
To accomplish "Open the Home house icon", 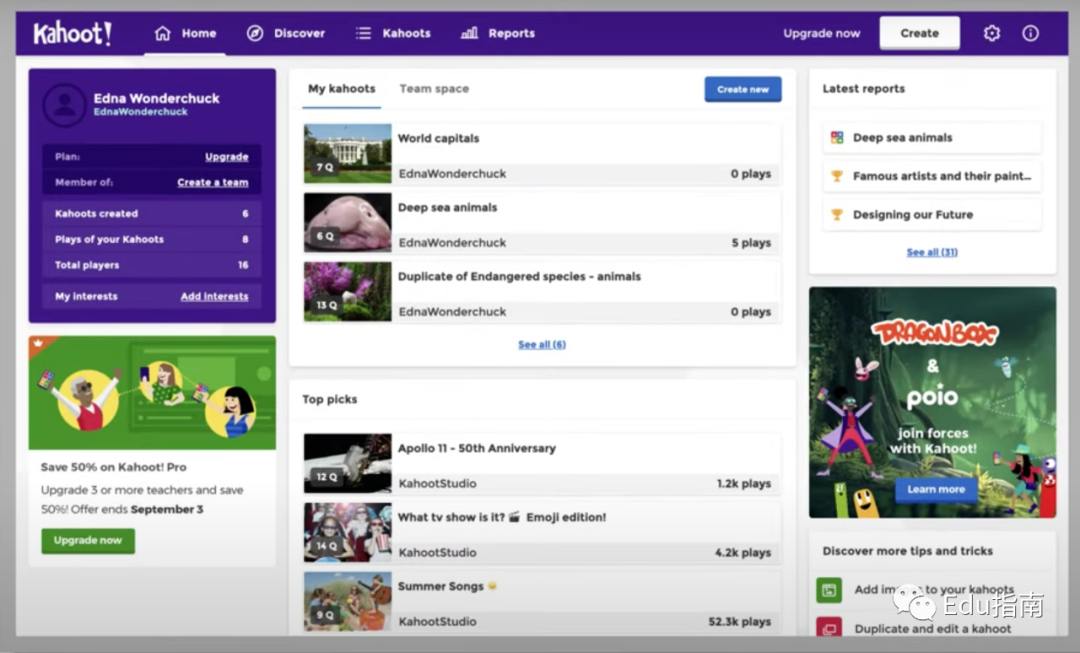I will (x=163, y=33).
